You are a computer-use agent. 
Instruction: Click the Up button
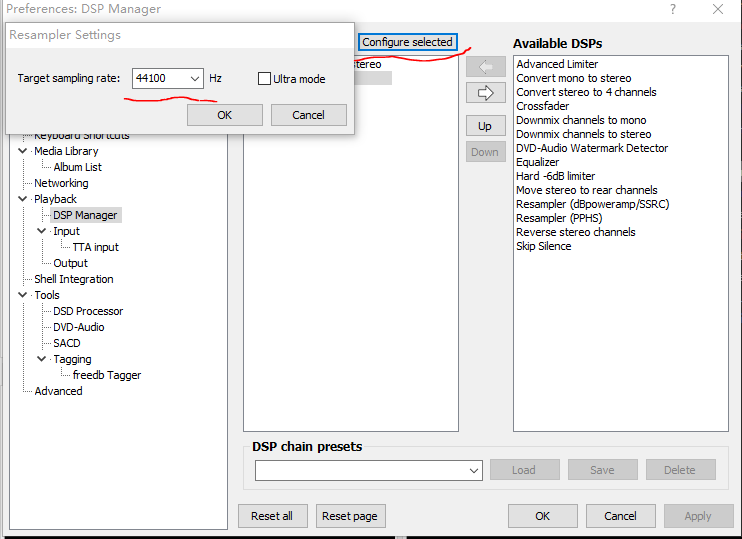point(485,126)
